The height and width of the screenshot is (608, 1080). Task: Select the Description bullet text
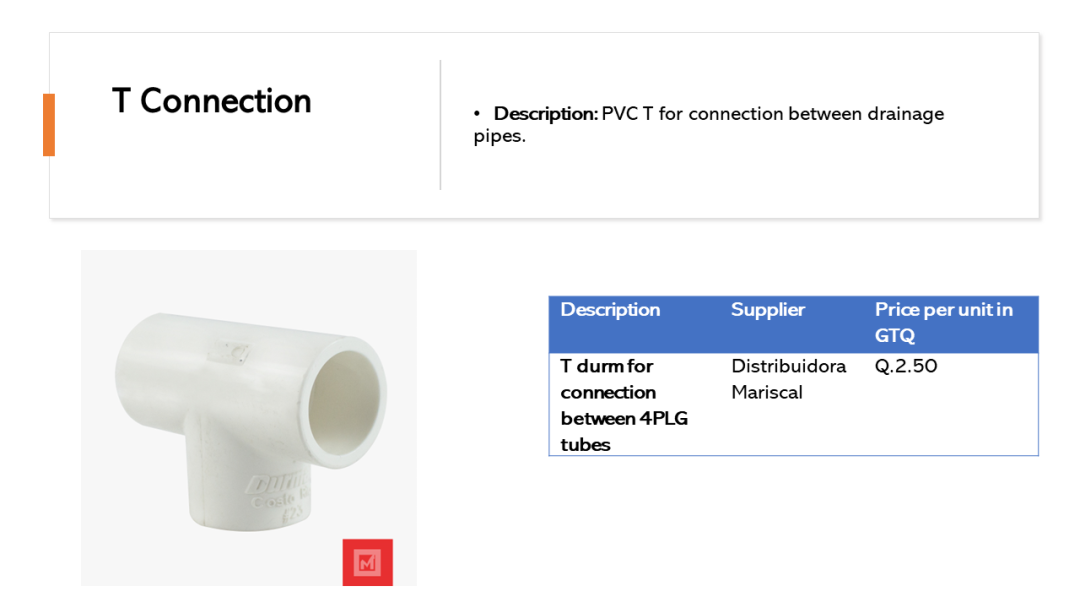pyautogui.click(x=708, y=125)
